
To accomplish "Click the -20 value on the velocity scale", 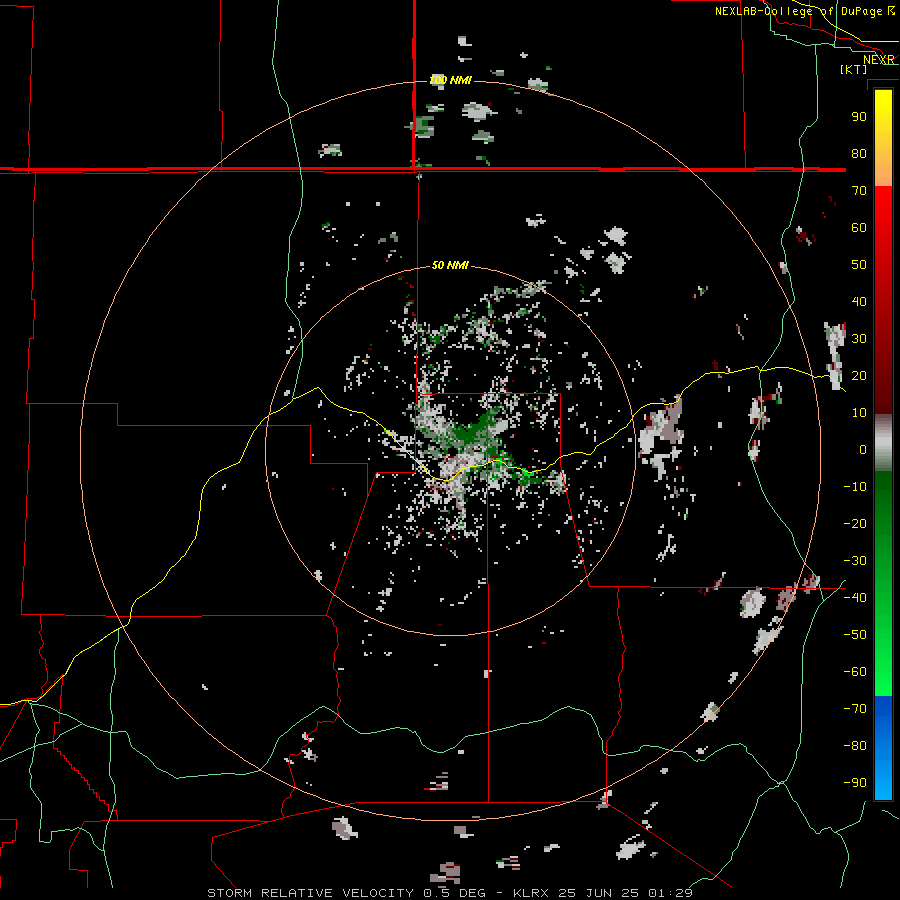I will [x=855, y=524].
